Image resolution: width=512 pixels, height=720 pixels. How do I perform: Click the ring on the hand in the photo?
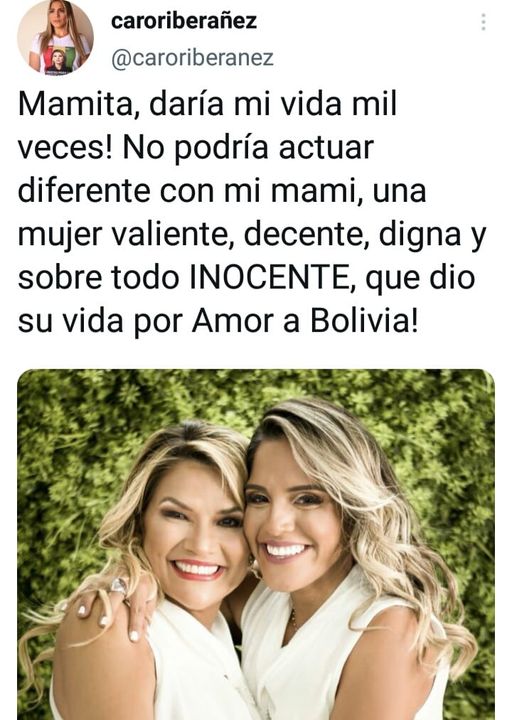pyautogui.click(x=118, y=586)
